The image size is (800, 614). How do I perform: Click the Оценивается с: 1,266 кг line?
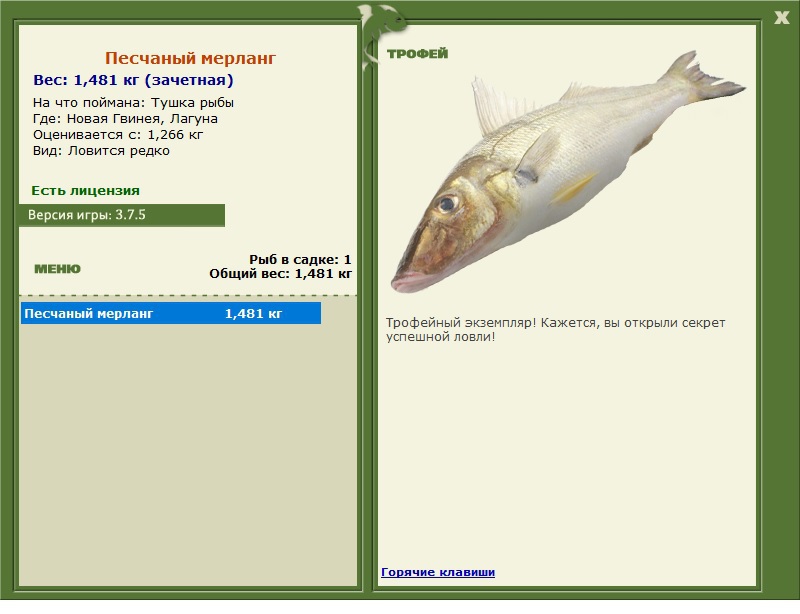click(x=118, y=135)
